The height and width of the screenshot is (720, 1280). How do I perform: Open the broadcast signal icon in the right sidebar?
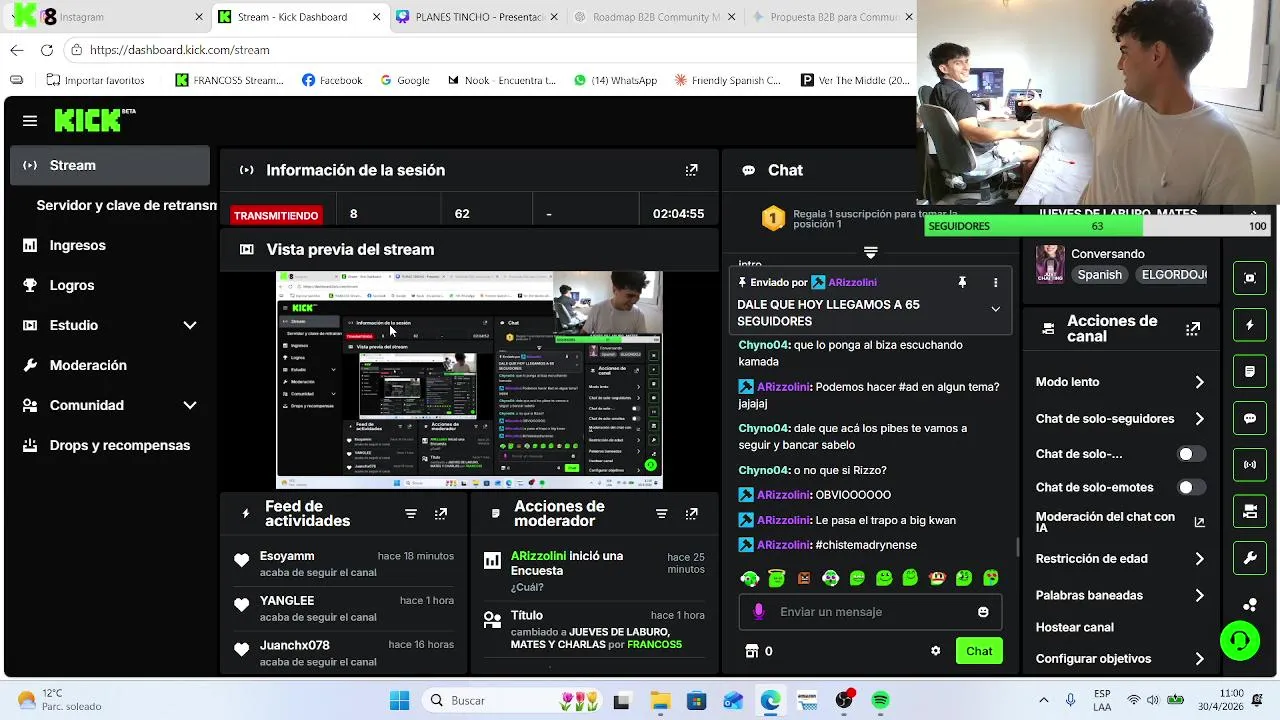point(1250,465)
